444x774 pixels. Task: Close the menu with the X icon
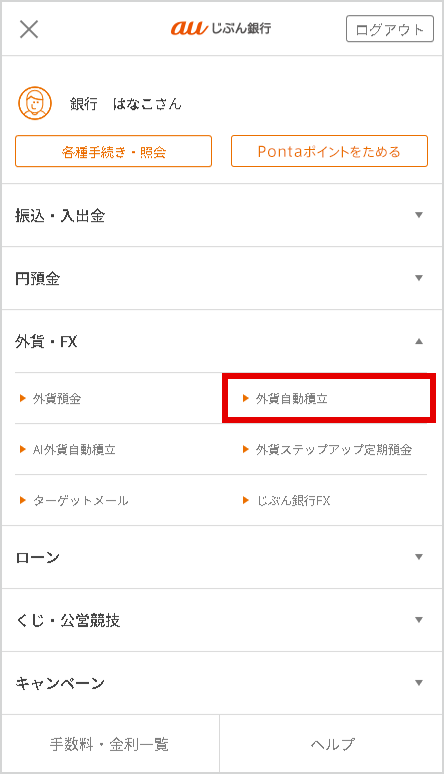click(29, 29)
